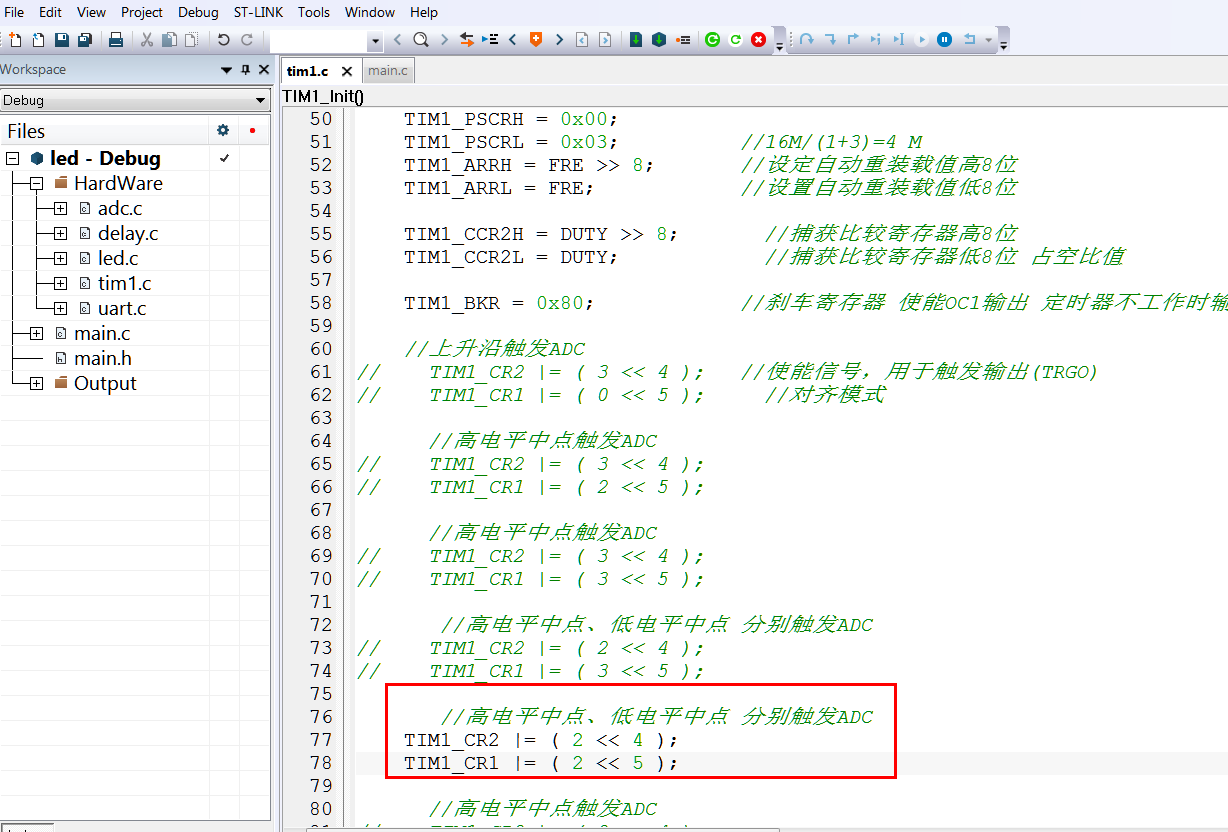Open the Reset options dropdown arrow
1228x832 pixels.
click(x=988, y=40)
